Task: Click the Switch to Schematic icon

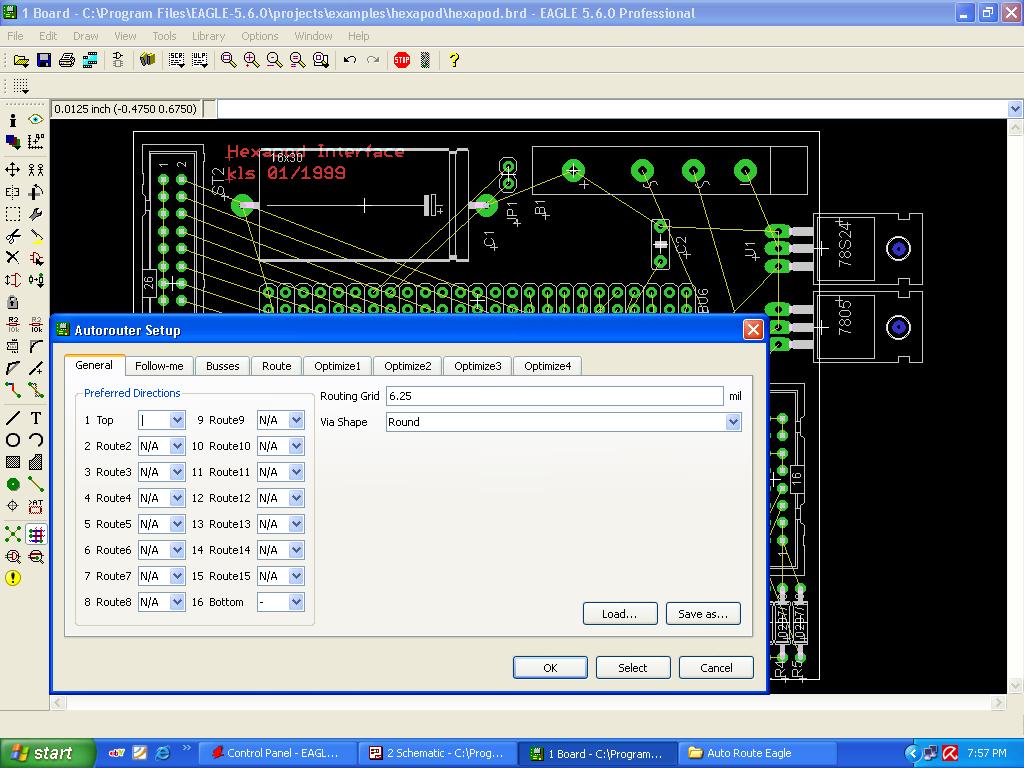Action: point(118,60)
